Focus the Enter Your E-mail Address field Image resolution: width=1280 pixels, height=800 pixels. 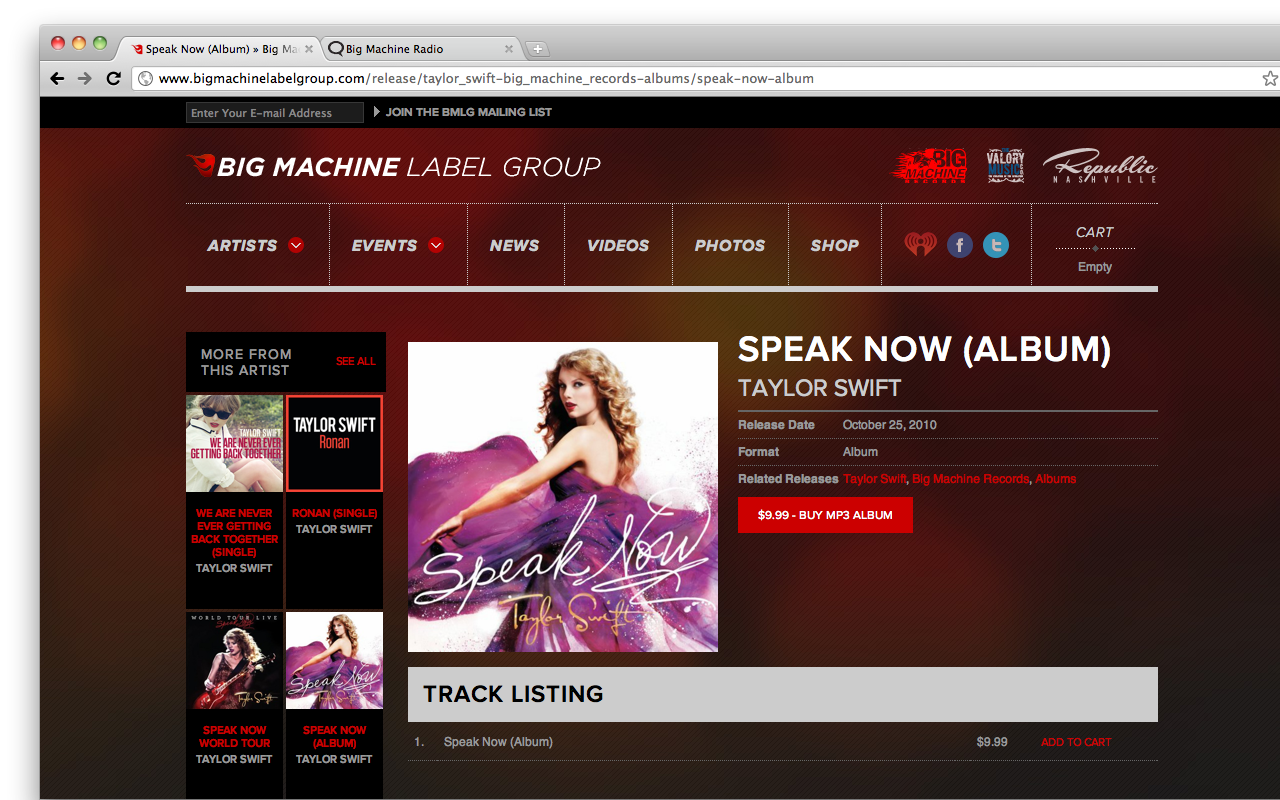coord(275,113)
